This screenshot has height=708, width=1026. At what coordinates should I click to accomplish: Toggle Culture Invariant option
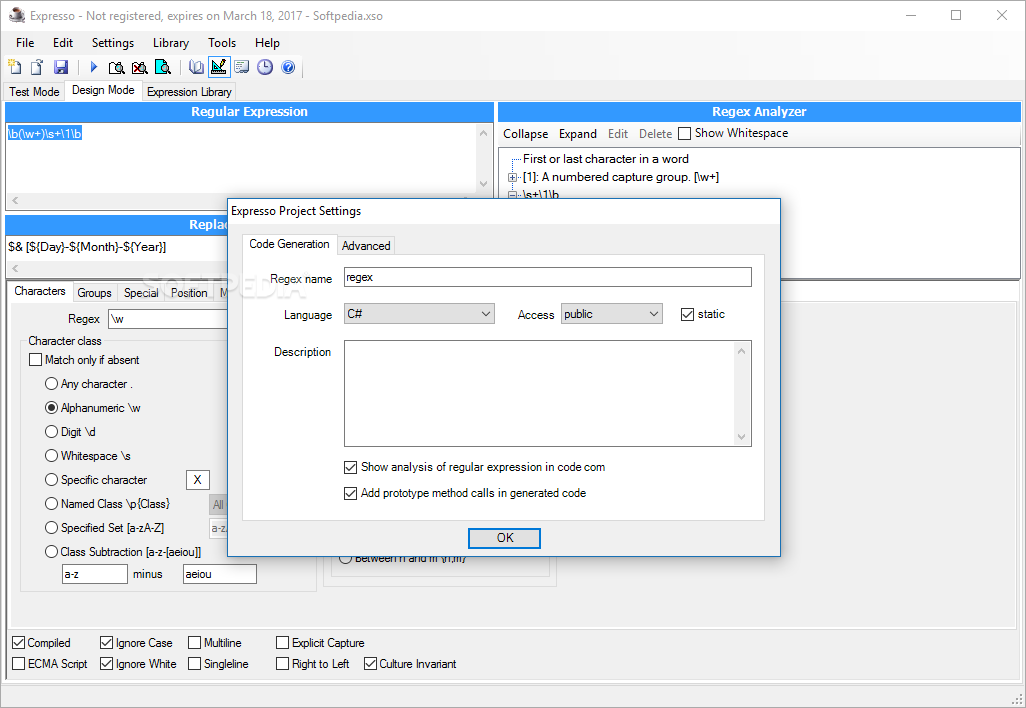(370, 664)
